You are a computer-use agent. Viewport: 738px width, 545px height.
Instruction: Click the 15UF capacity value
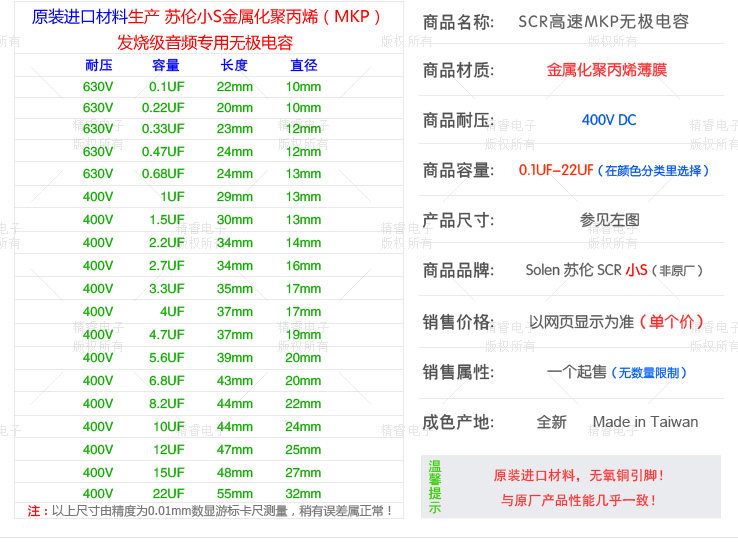[168, 473]
